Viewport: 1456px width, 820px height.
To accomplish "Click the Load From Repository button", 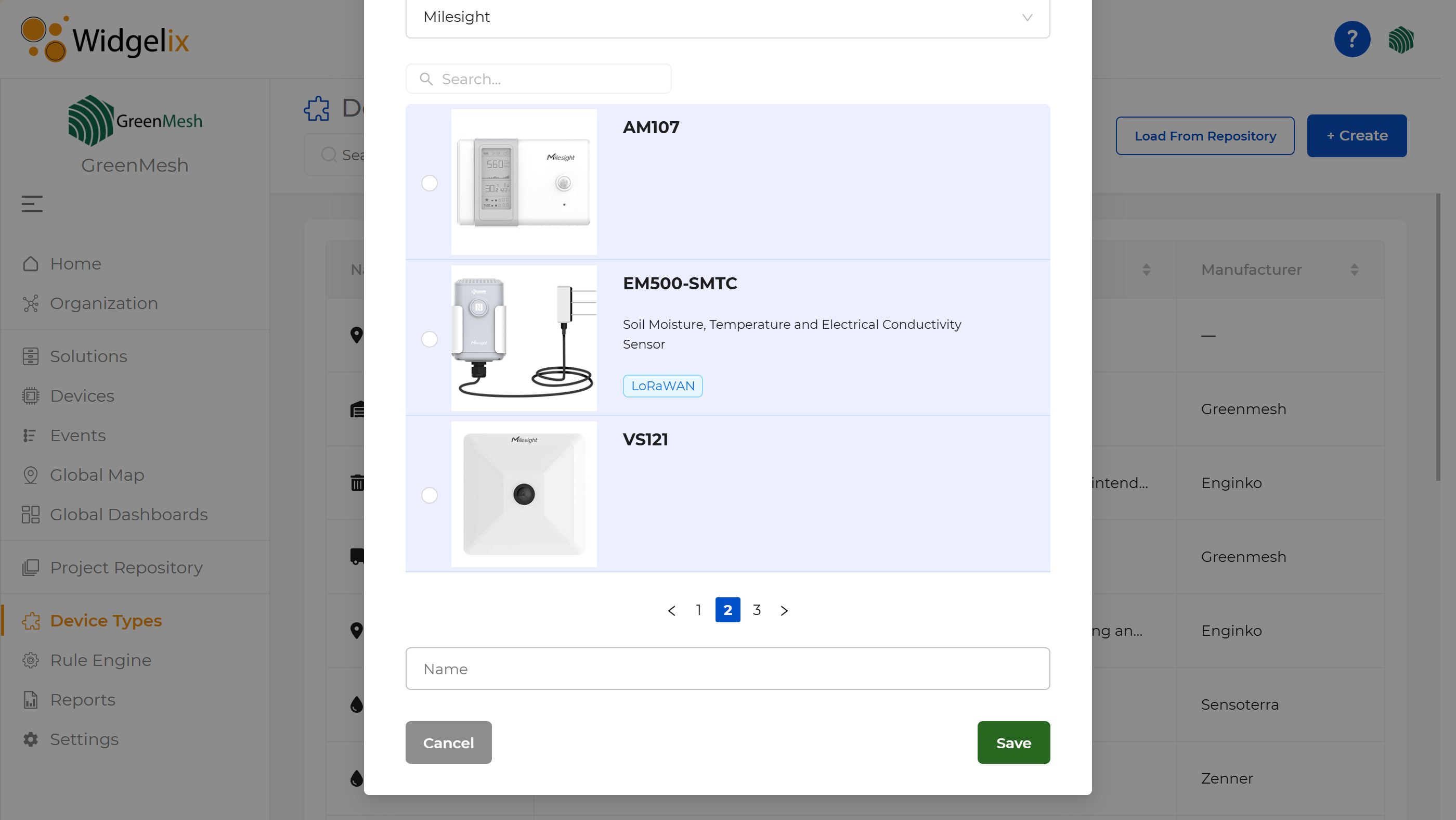I will click(x=1205, y=136).
